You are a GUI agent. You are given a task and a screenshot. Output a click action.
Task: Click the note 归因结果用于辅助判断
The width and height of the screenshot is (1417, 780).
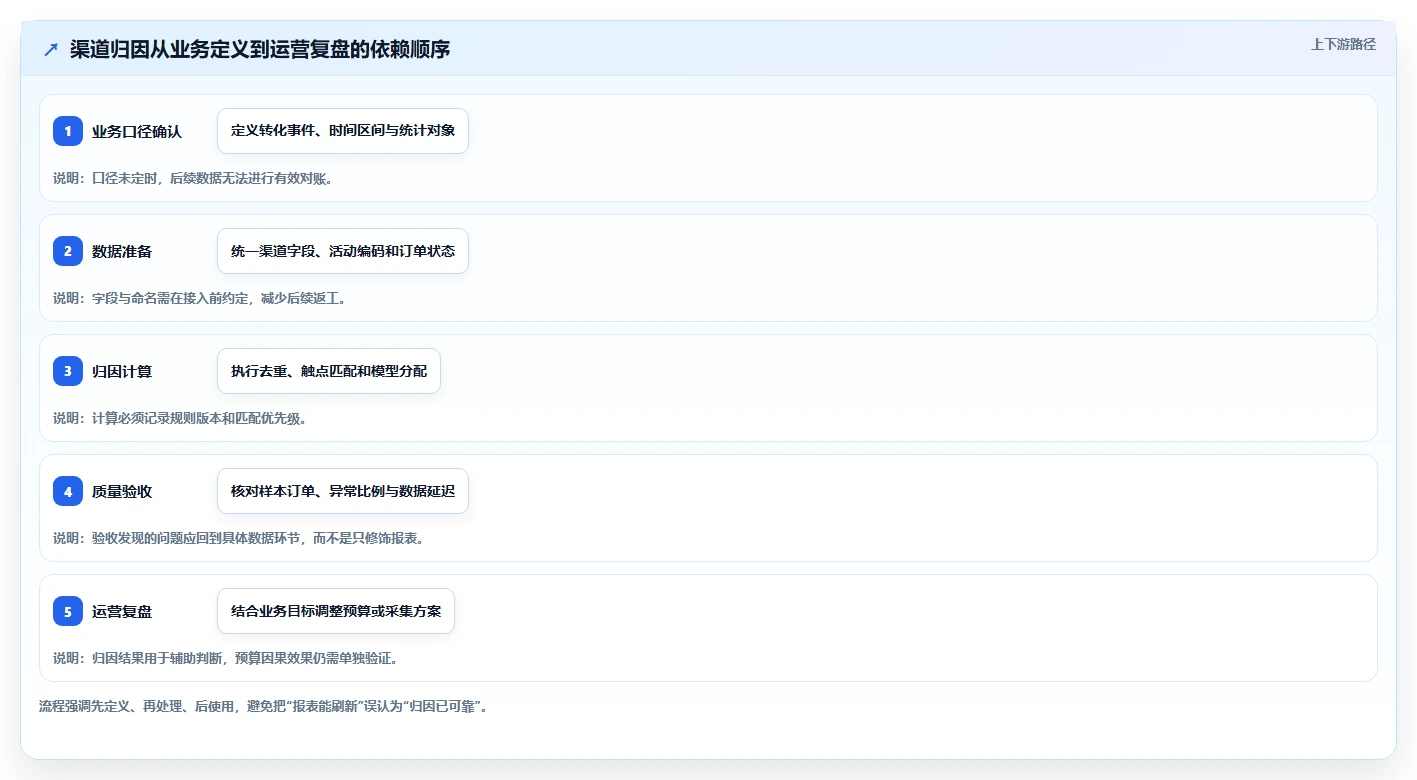[226, 658]
